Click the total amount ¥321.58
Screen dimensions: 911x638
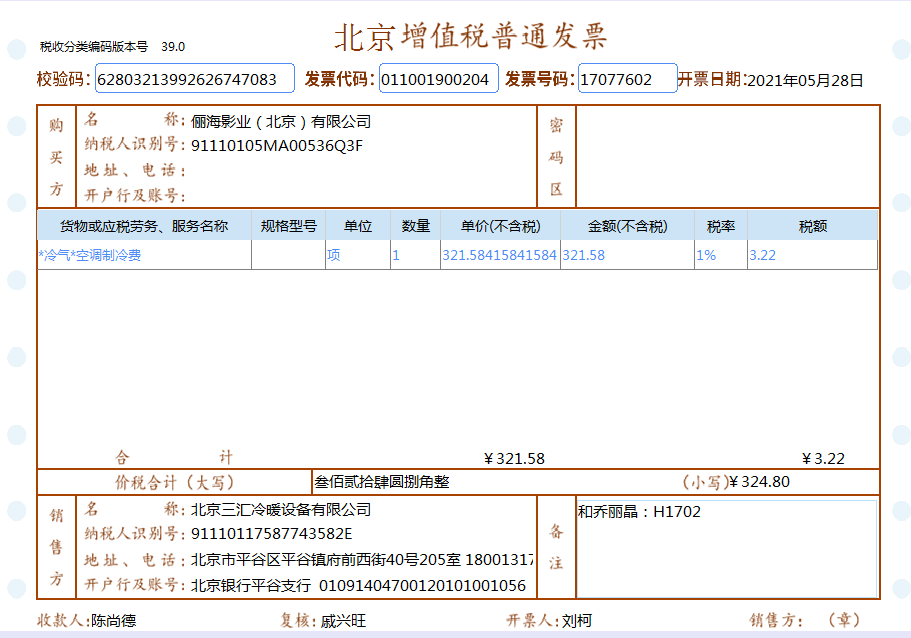click(514, 459)
